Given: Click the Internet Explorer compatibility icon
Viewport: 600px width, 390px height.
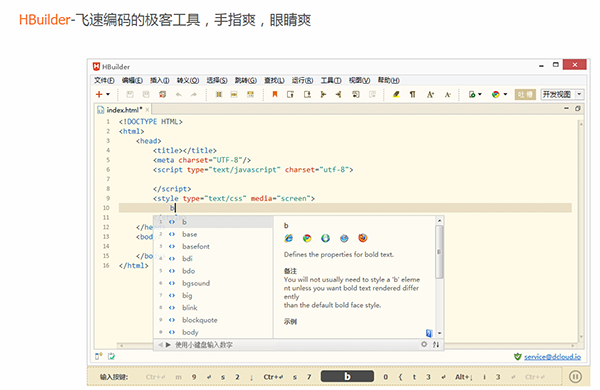Looking at the screenshot, I should coord(289,238).
